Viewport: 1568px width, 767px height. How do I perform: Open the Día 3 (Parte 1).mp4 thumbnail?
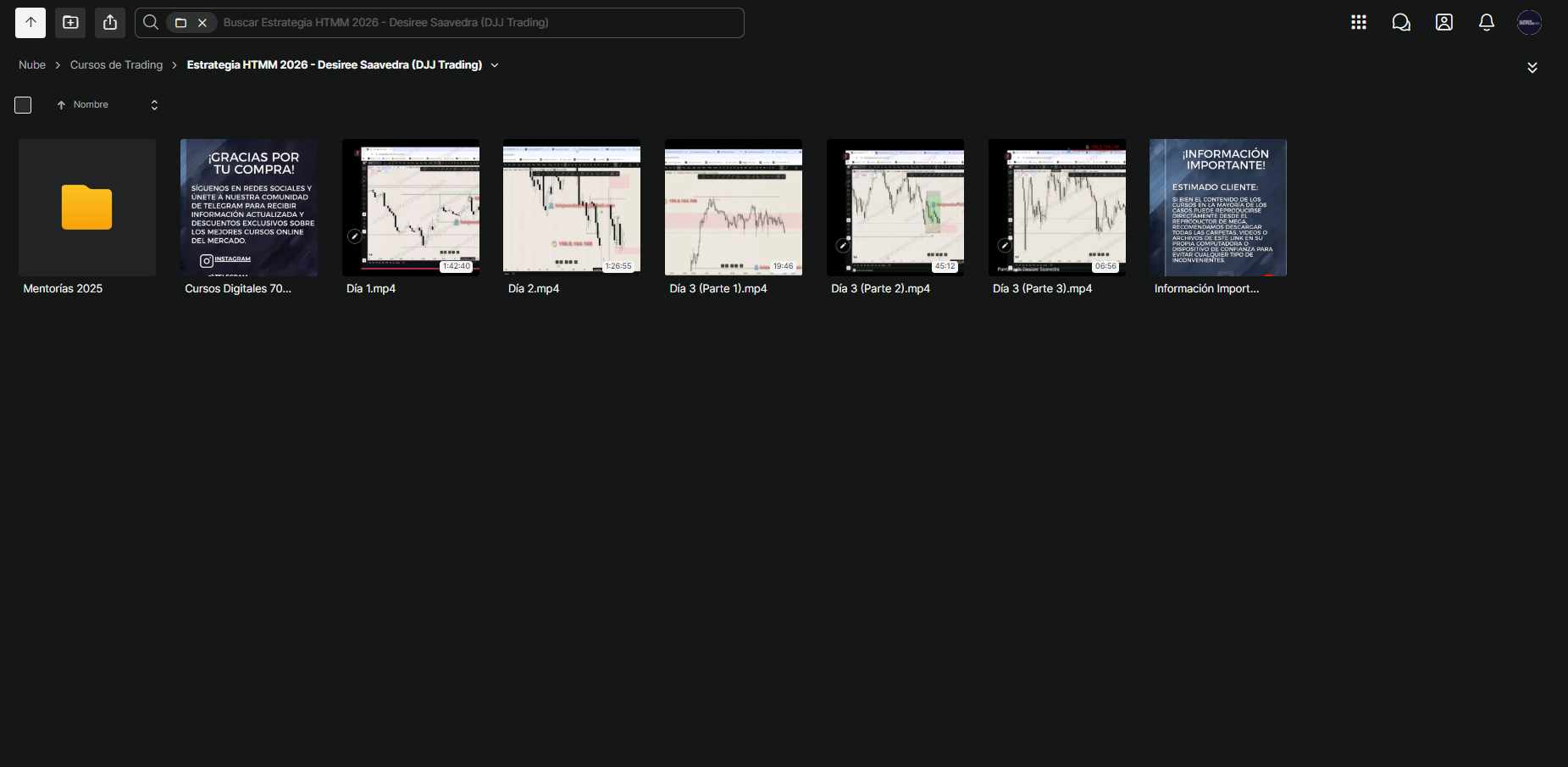pyautogui.click(x=734, y=208)
